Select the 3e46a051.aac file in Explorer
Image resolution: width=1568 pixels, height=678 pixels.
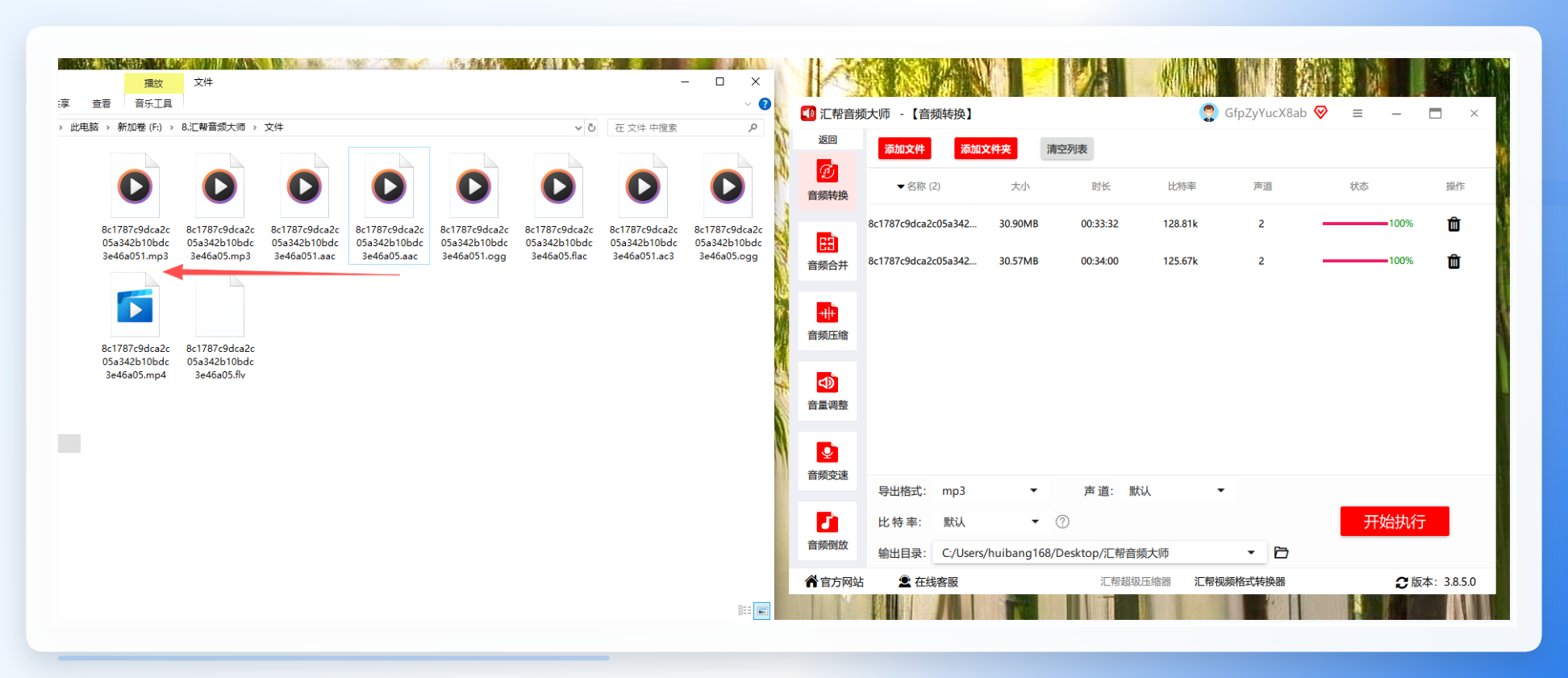[305, 207]
